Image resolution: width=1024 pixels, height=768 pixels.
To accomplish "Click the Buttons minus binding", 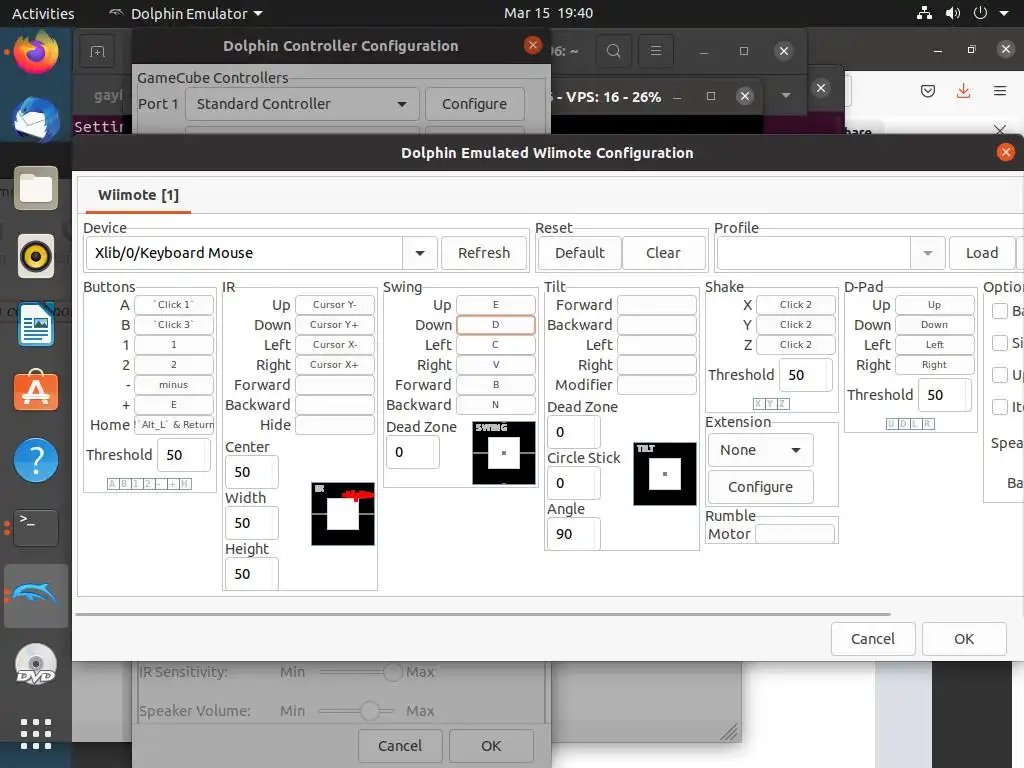I will (174, 385).
